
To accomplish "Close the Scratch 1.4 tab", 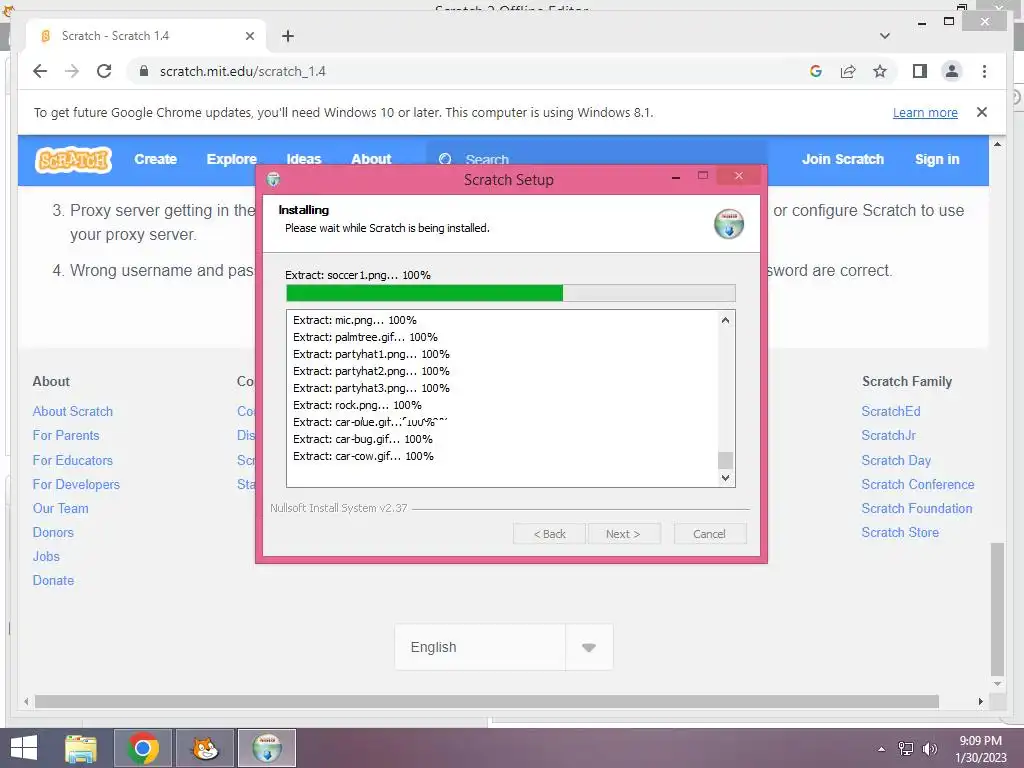I will [249, 36].
